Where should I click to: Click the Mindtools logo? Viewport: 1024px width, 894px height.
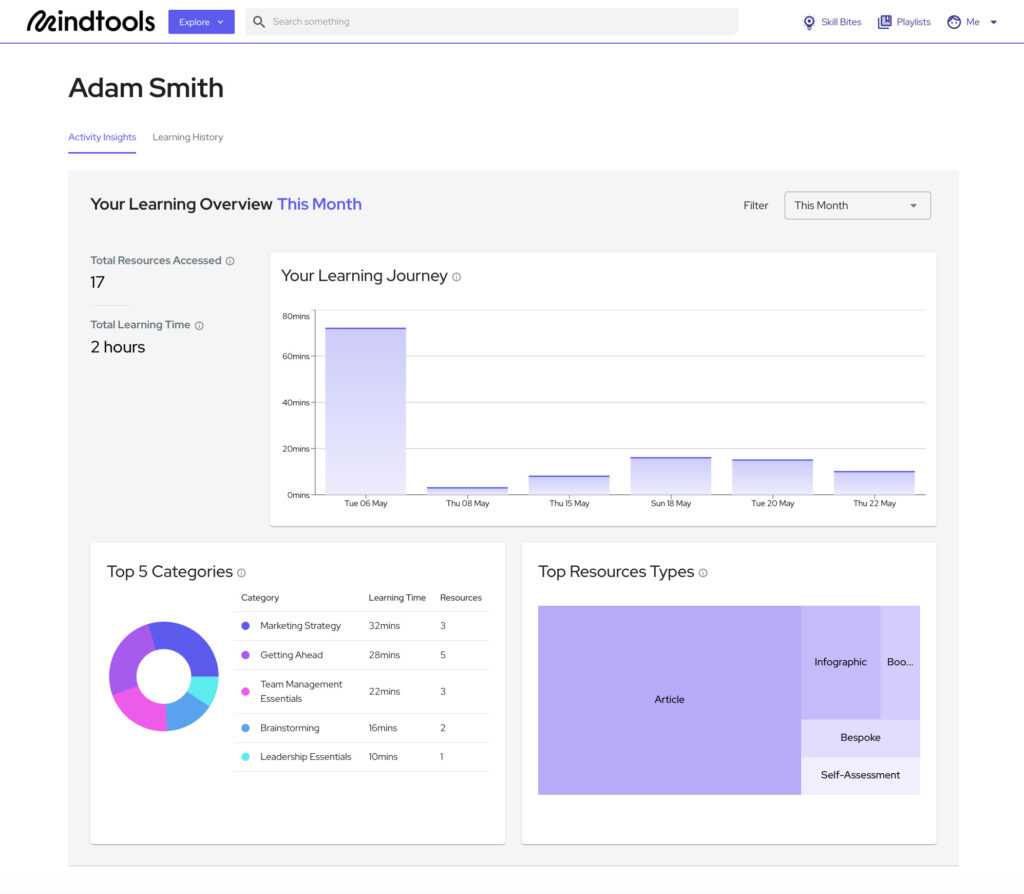point(89,20)
